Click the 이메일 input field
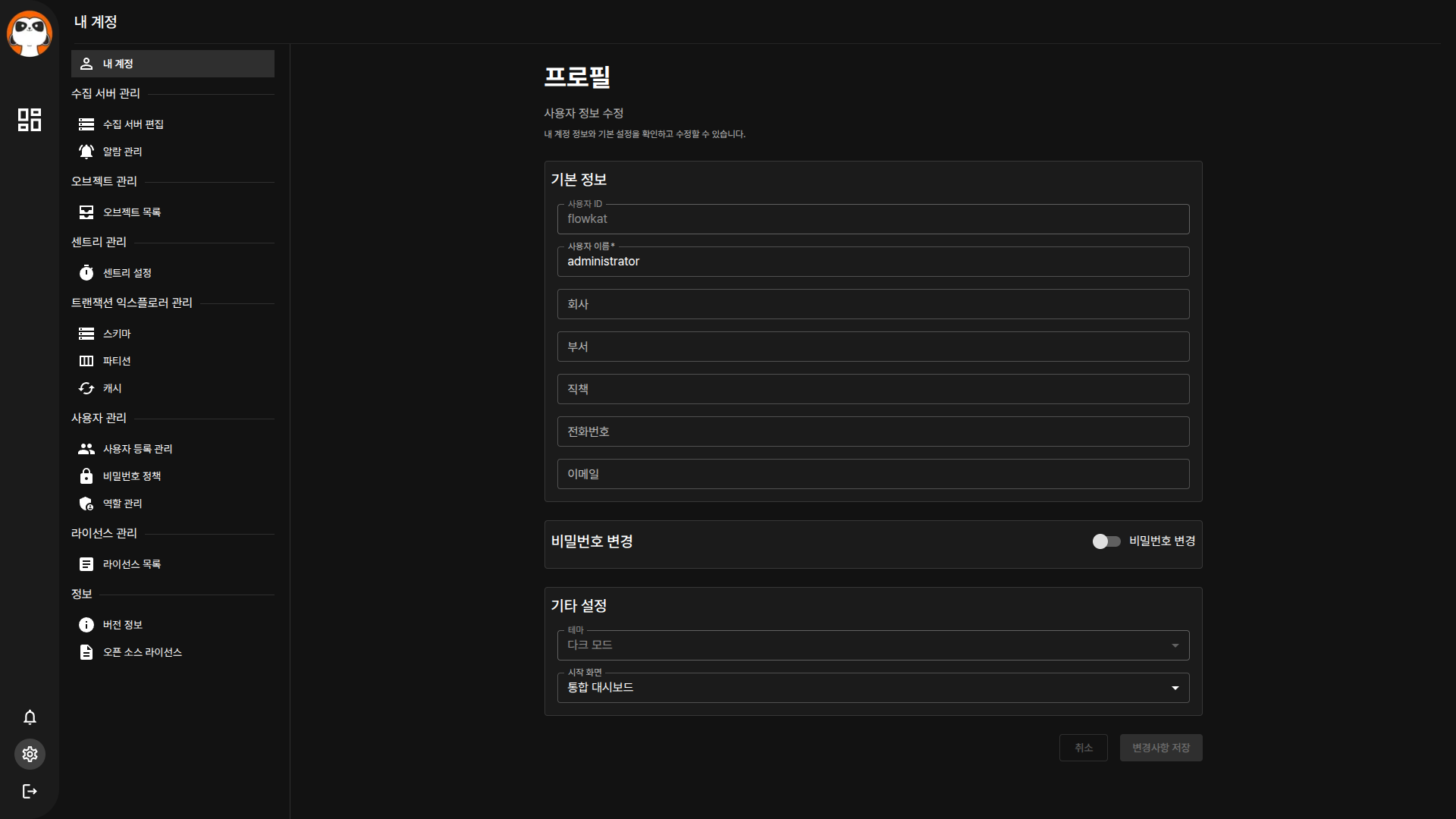This screenshot has width=1456, height=819. (872, 474)
